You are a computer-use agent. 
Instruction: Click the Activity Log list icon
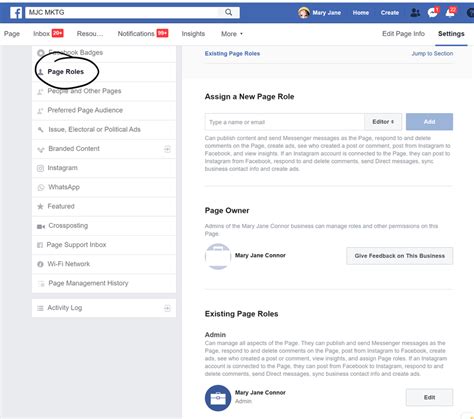[40, 308]
